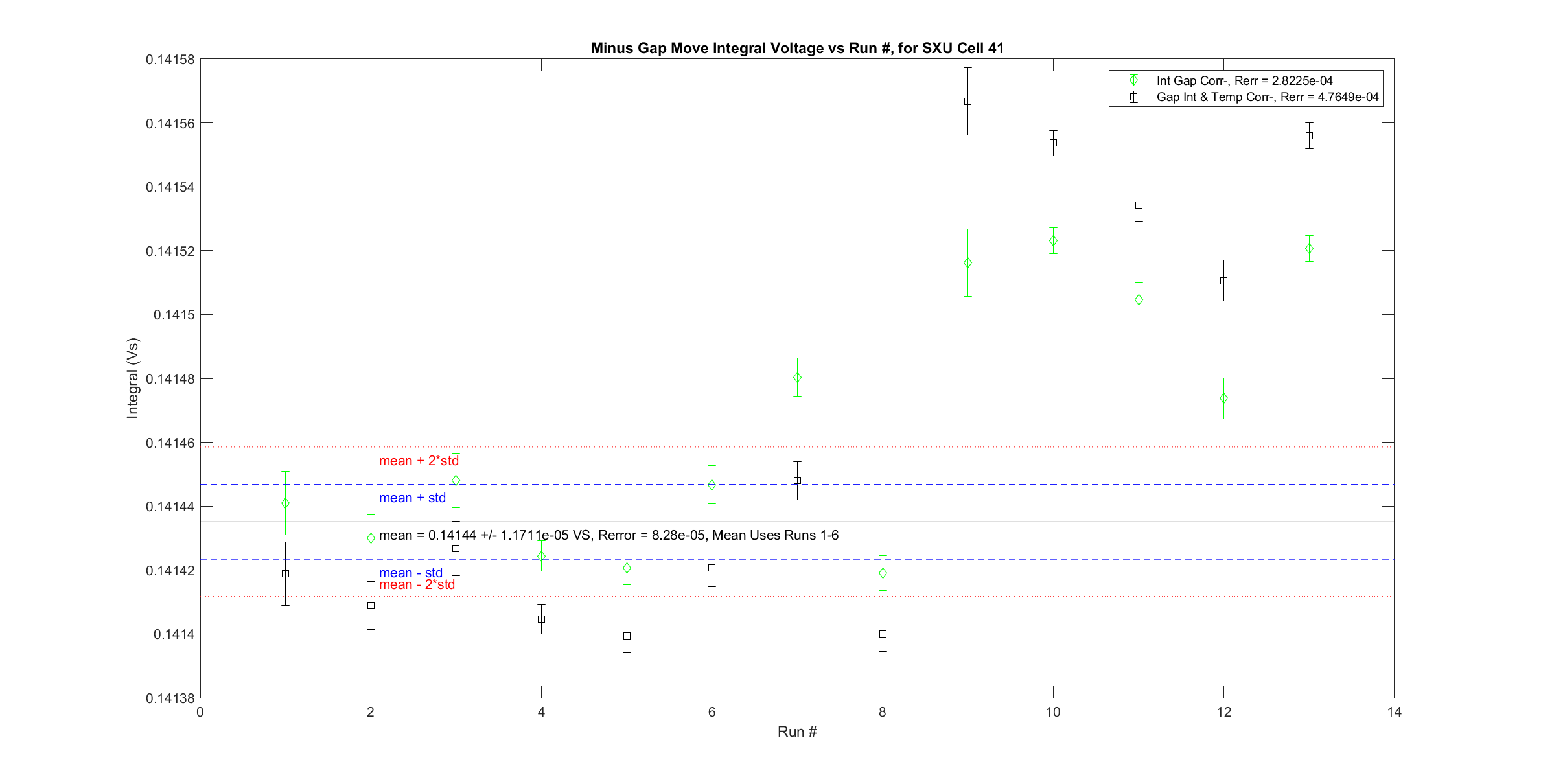The height and width of the screenshot is (784, 1541).
Task: Select black square marker at run 5
Action: (x=627, y=636)
